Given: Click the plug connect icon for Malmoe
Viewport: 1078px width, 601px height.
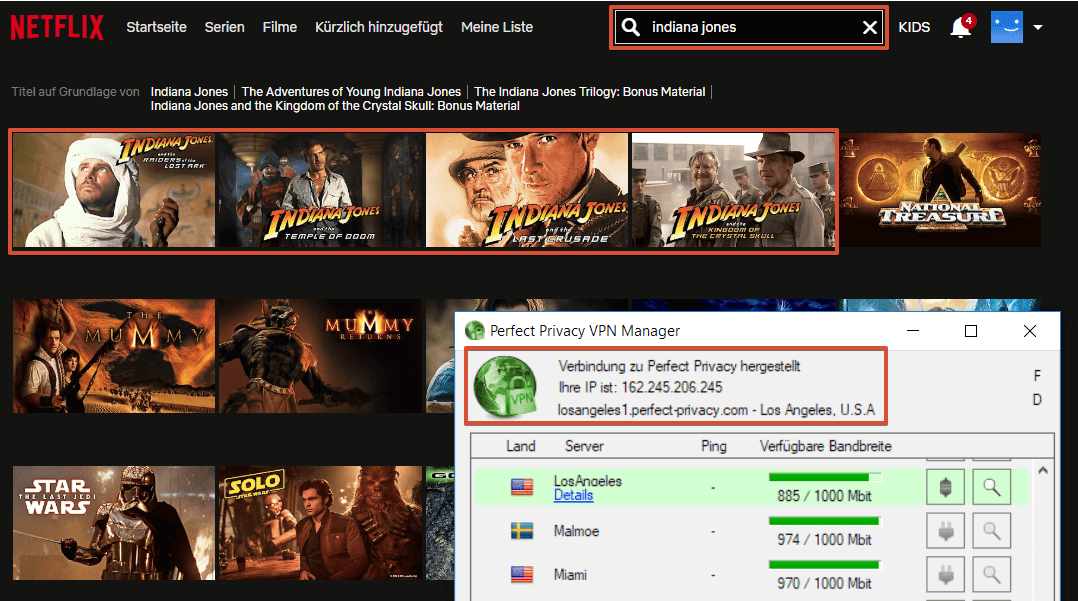Looking at the screenshot, I should (x=945, y=531).
